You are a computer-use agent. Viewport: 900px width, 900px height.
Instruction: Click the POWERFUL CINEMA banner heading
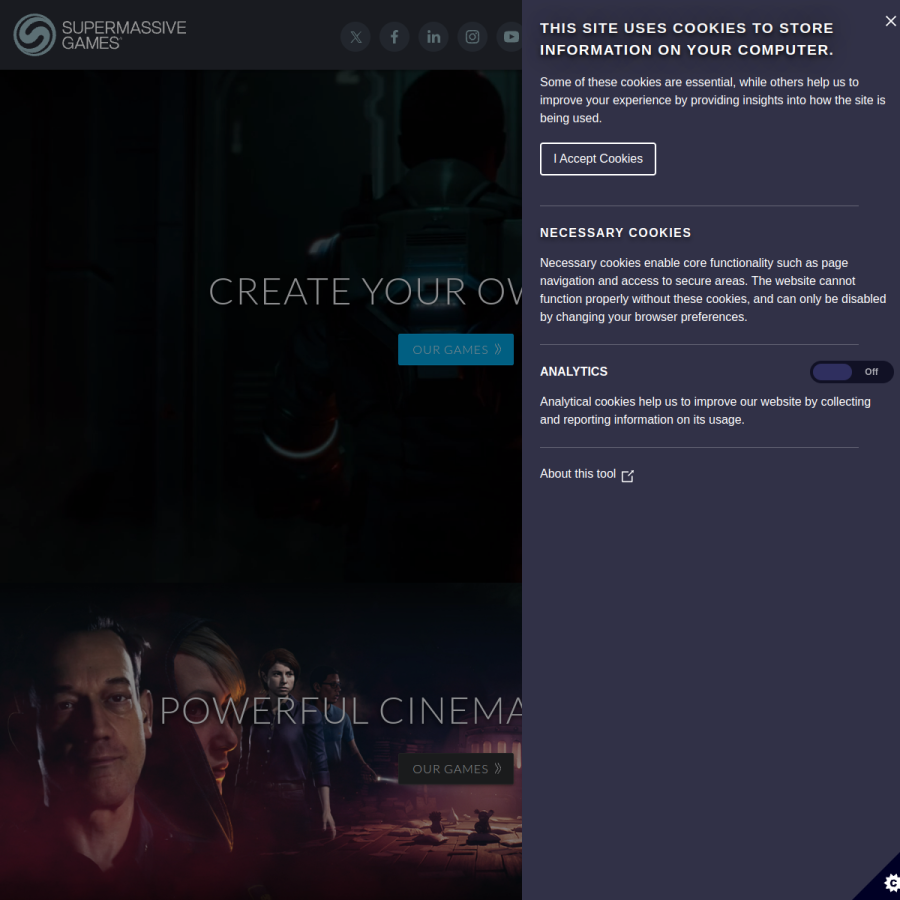click(341, 711)
